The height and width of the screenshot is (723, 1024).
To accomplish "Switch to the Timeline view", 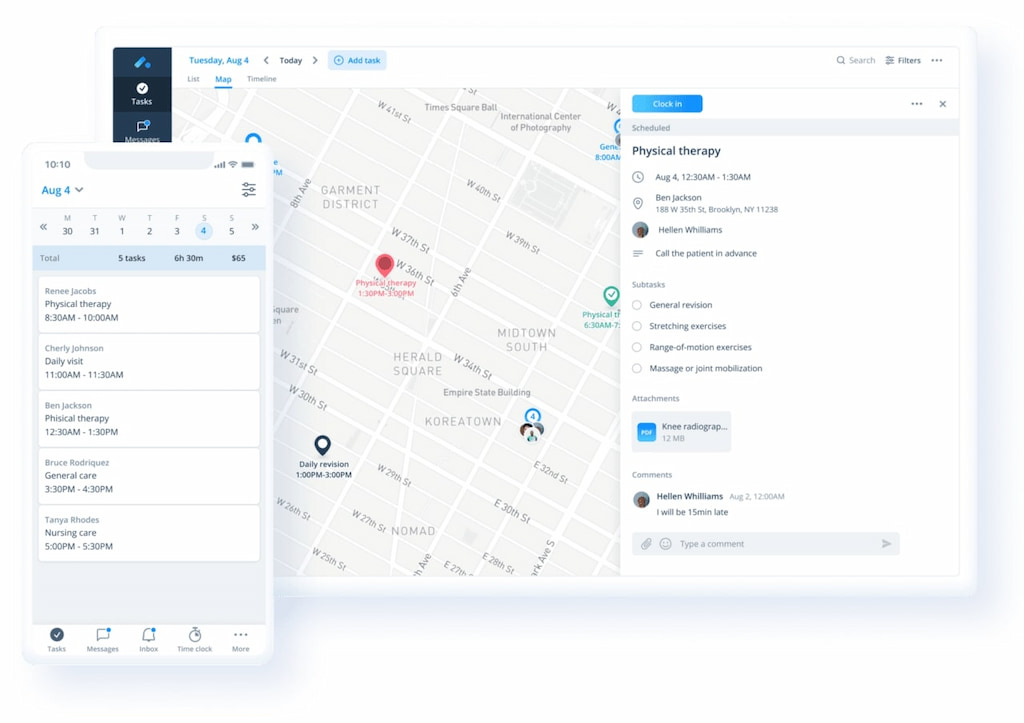I will [x=261, y=78].
